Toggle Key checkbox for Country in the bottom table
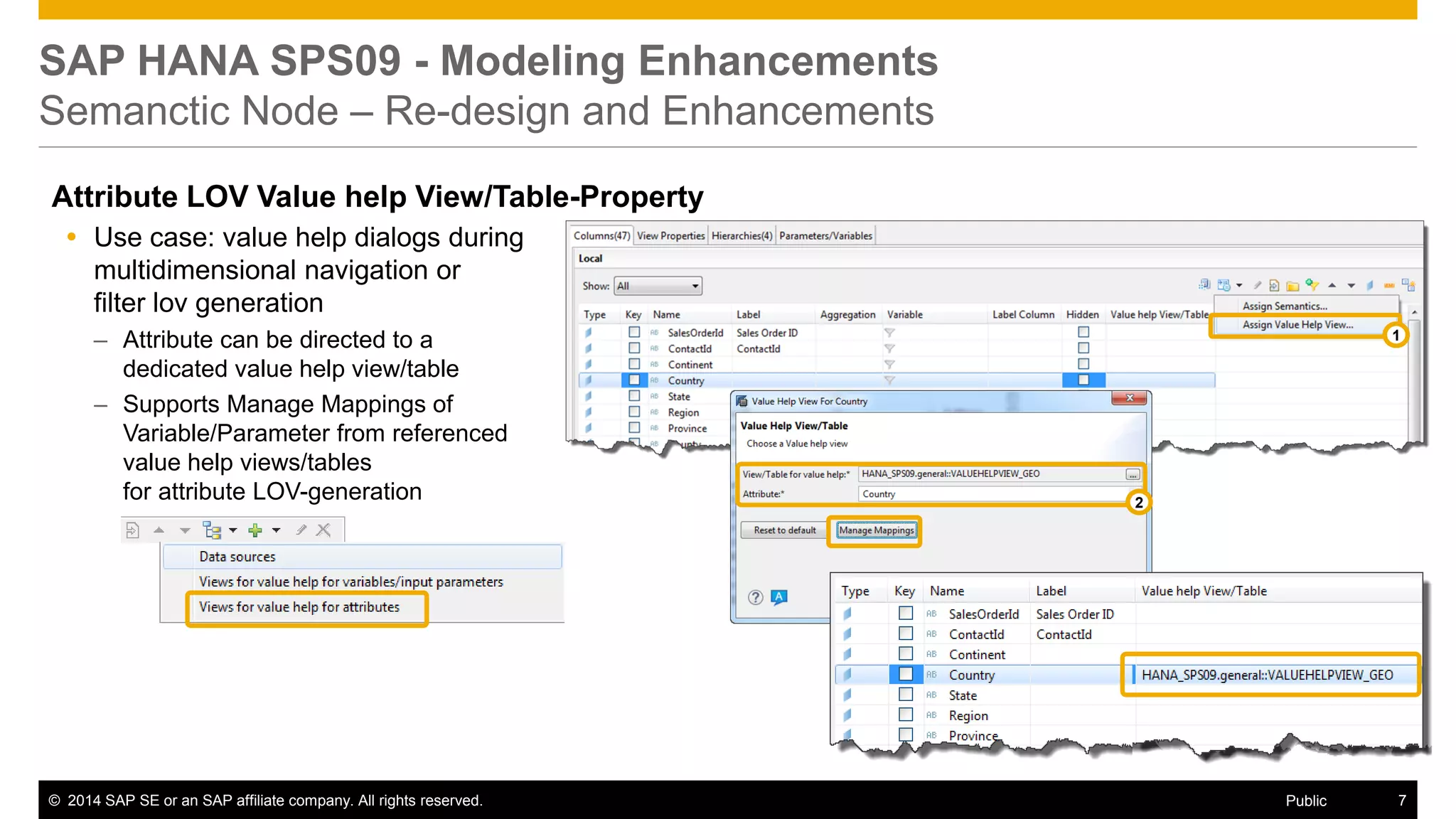The height and width of the screenshot is (819, 1456). [x=906, y=674]
